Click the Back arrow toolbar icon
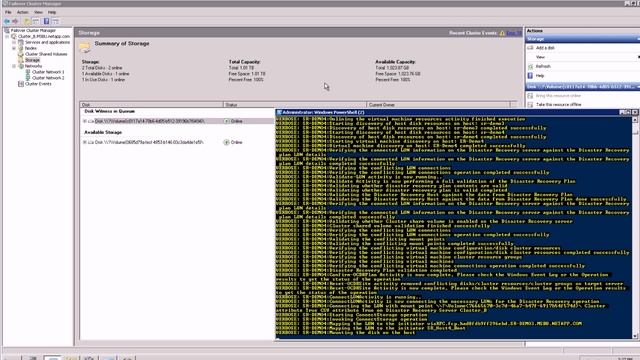The height and width of the screenshot is (360, 640). point(7,21)
